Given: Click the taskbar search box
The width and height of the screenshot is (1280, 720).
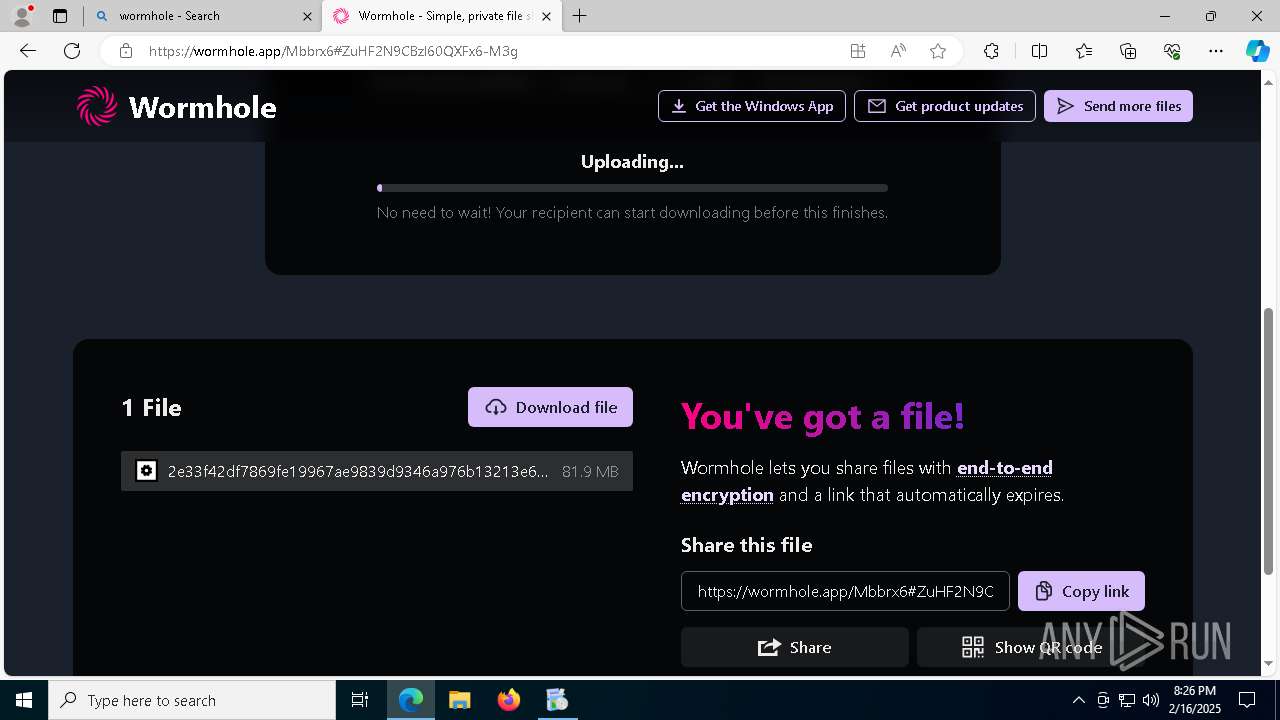Looking at the screenshot, I should (192, 700).
